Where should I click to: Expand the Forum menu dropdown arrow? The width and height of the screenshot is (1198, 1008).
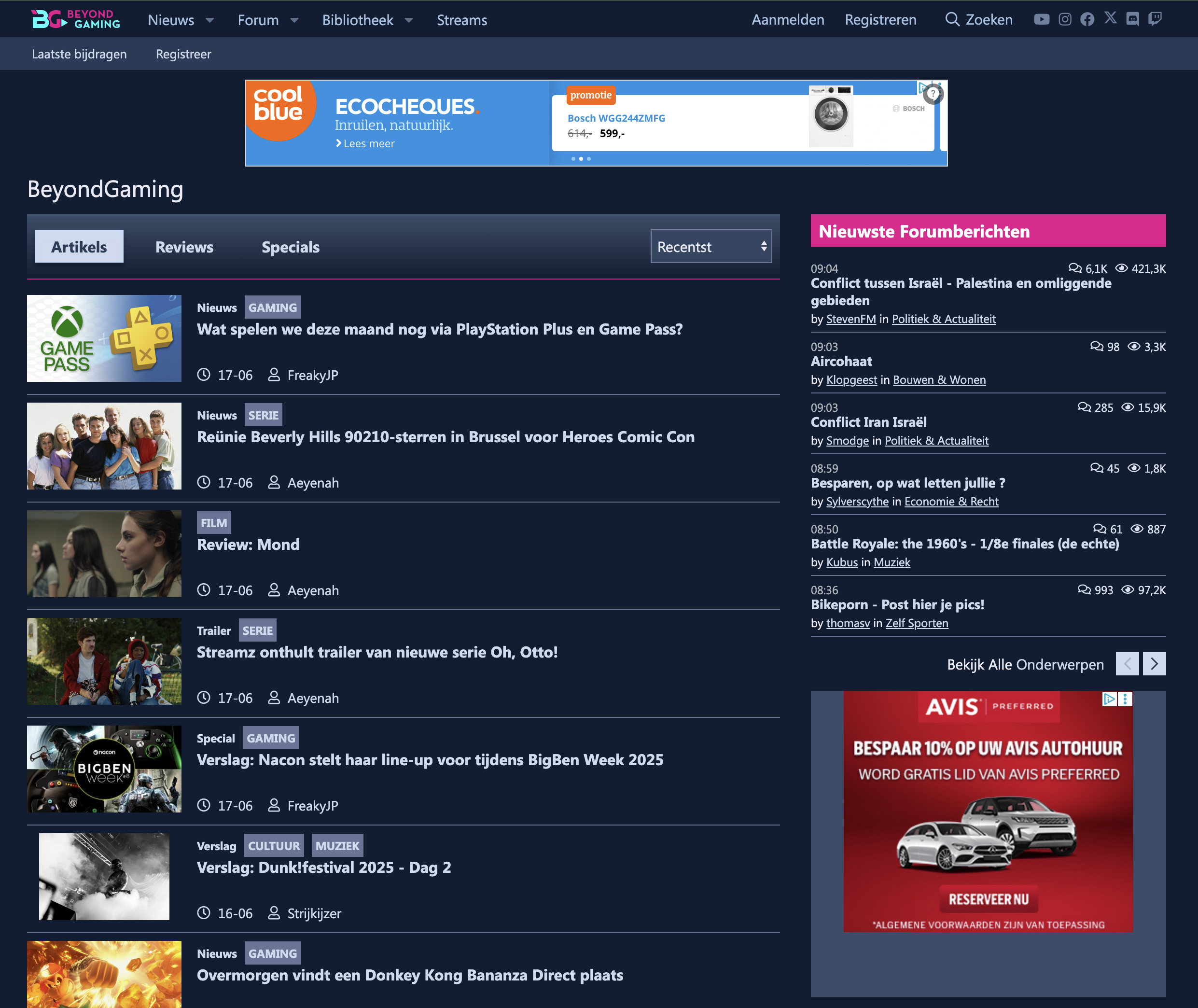(294, 20)
